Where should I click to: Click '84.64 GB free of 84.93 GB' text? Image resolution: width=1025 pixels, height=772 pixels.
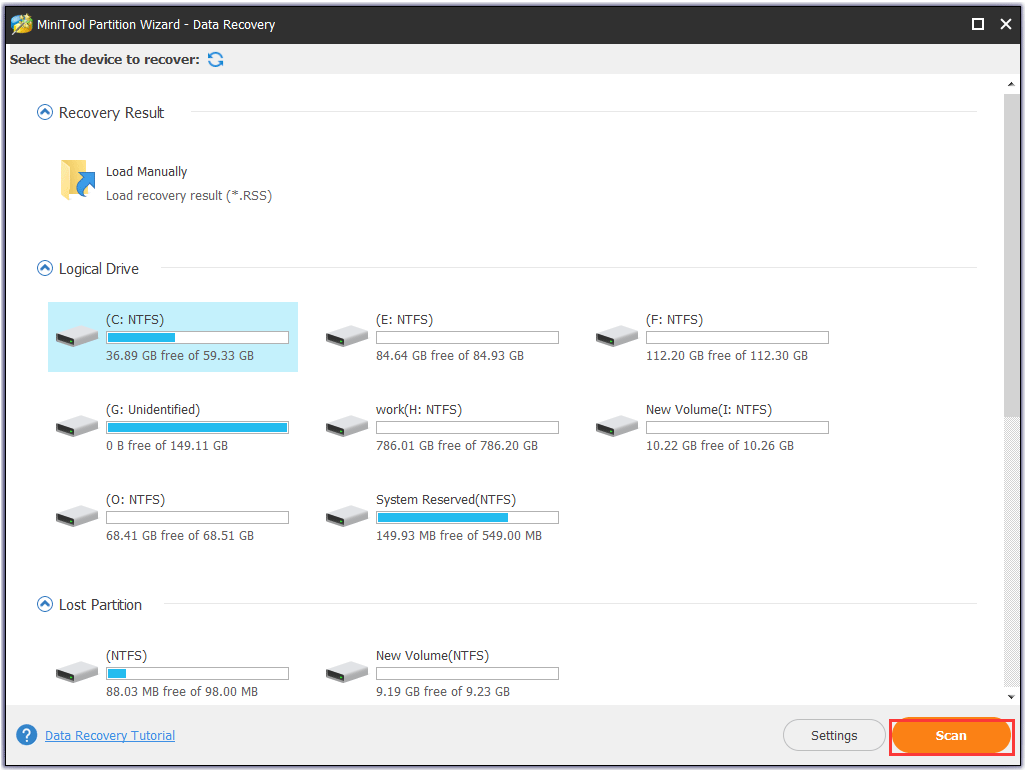click(450, 356)
